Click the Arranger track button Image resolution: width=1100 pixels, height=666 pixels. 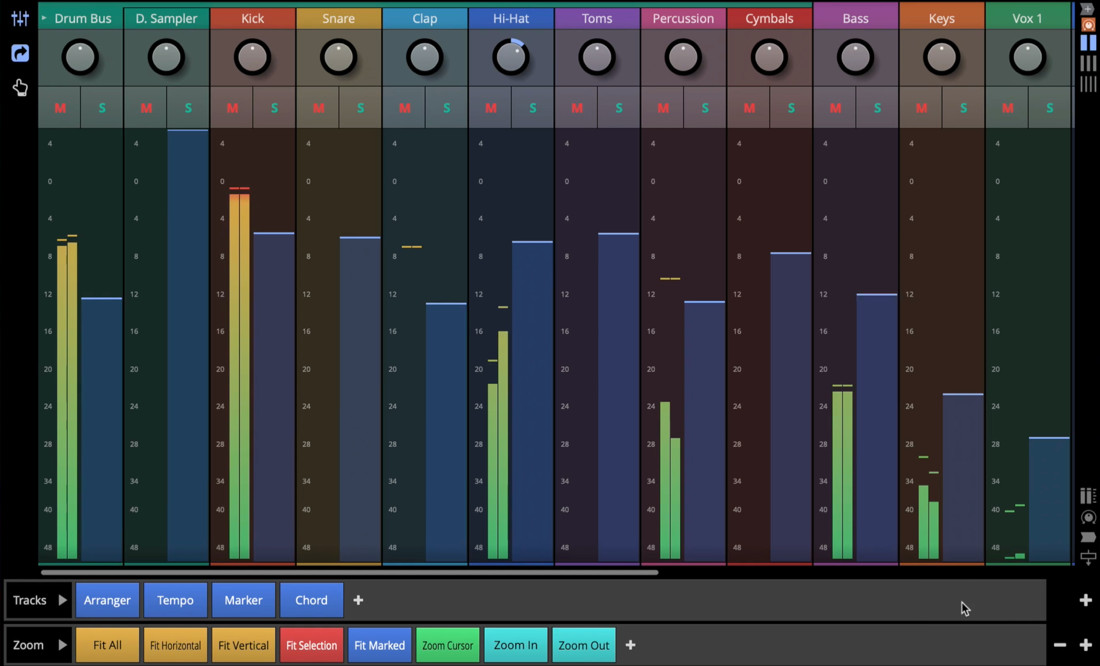click(107, 600)
